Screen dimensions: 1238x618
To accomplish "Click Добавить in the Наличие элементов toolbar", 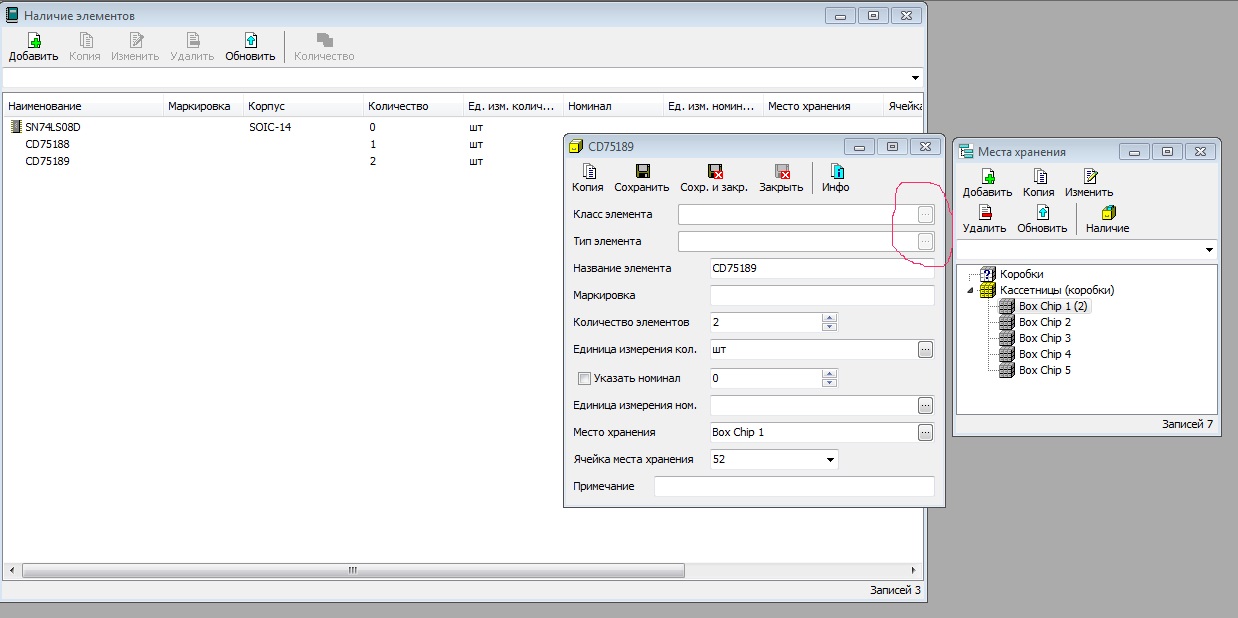I will pyautogui.click(x=33, y=47).
